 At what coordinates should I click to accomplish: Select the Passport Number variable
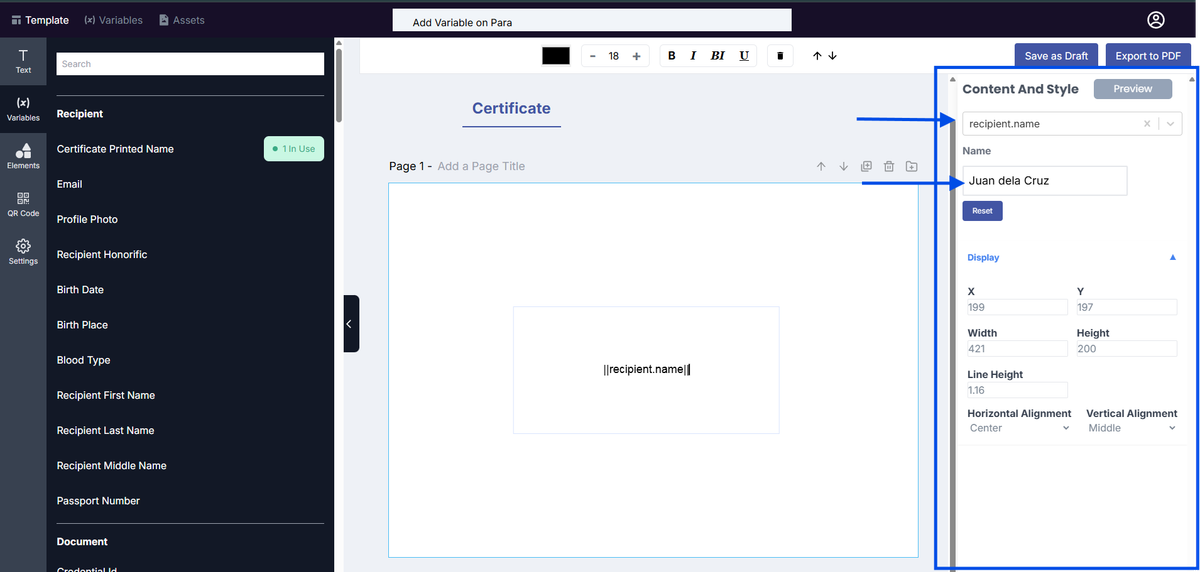point(98,501)
